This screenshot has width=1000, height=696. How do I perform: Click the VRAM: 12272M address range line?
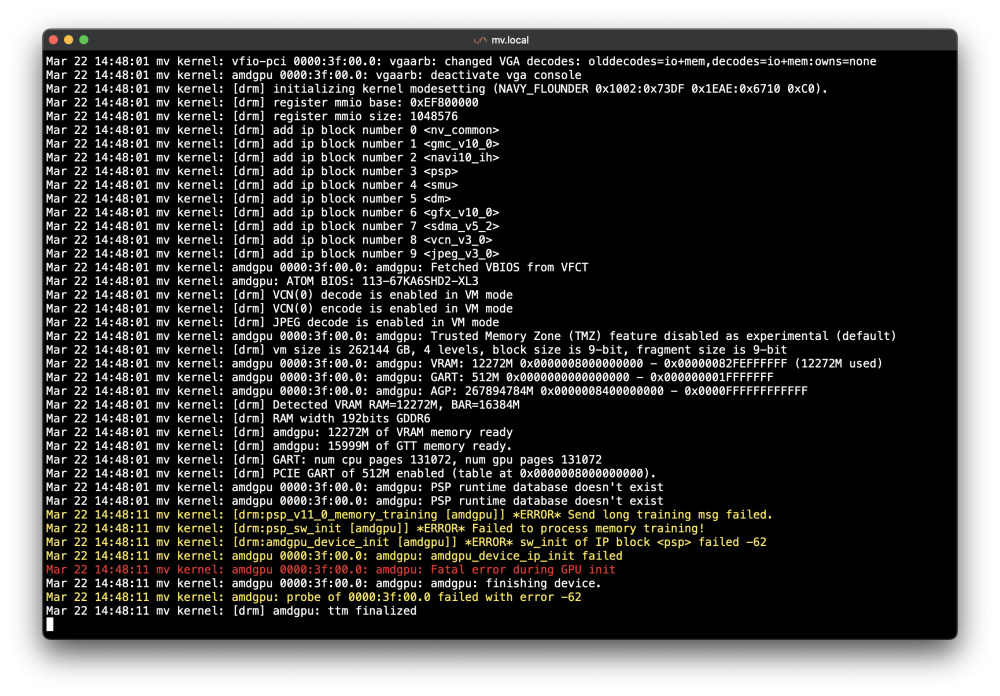pos(464,363)
